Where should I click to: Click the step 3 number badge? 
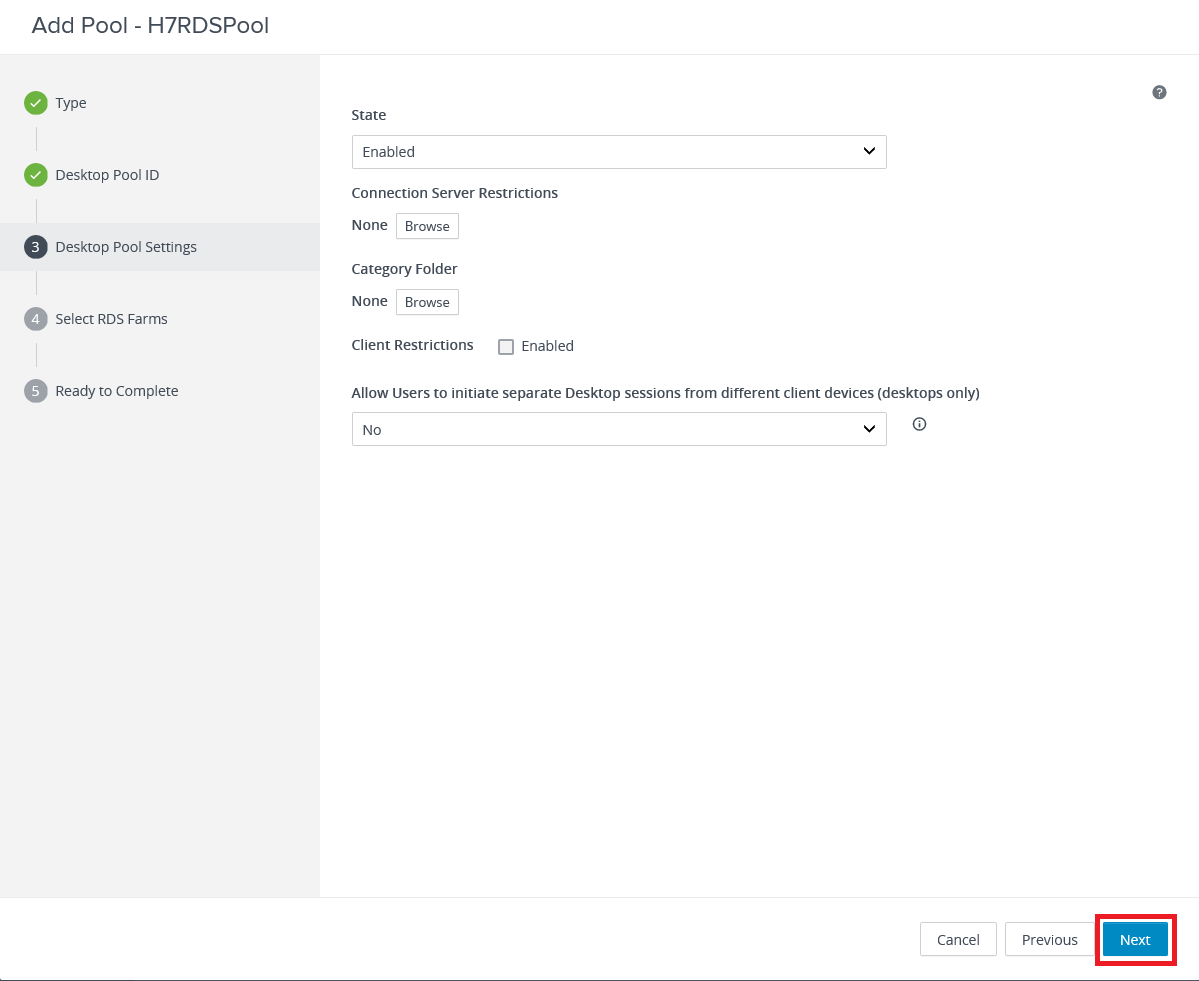[36, 247]
